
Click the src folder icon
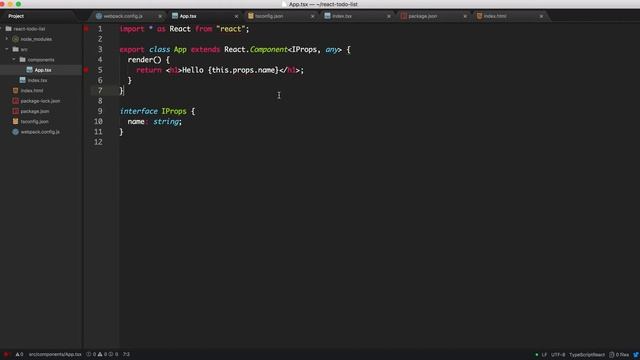point(16,49)
